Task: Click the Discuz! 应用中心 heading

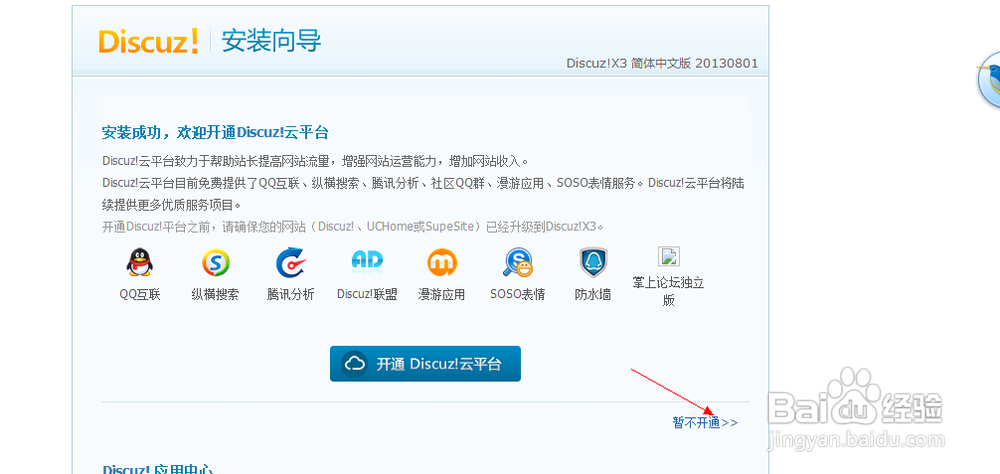Action: (x=158, y=470)
